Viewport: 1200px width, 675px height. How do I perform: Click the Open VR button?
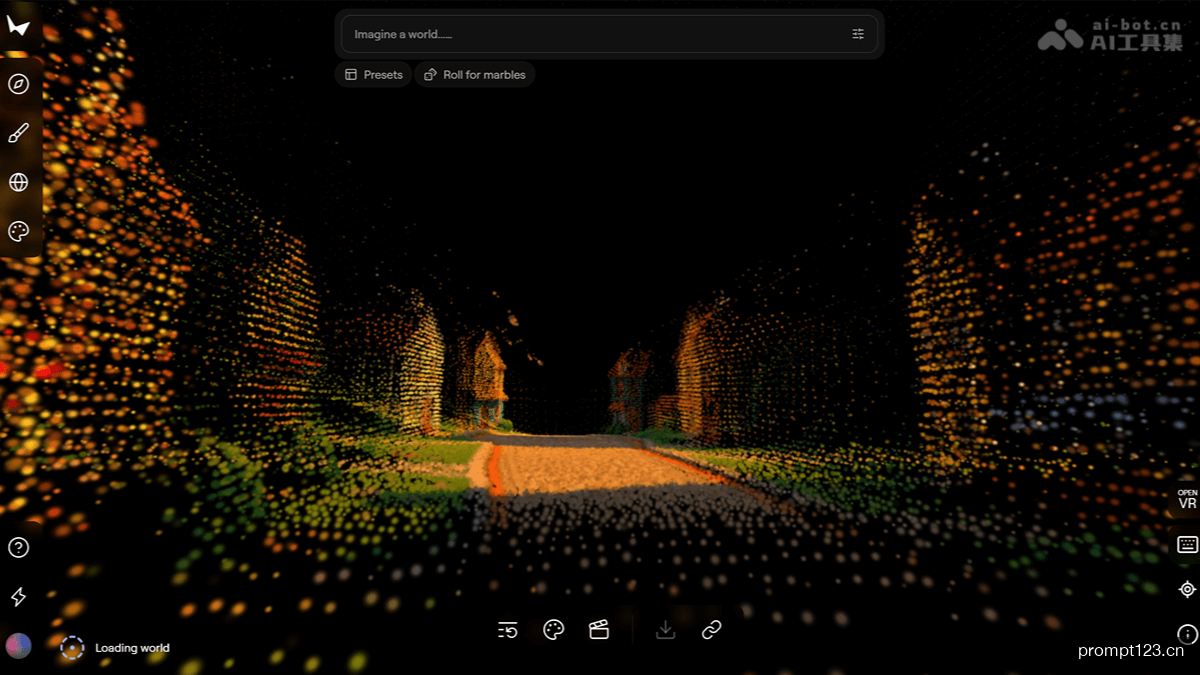1187,500
